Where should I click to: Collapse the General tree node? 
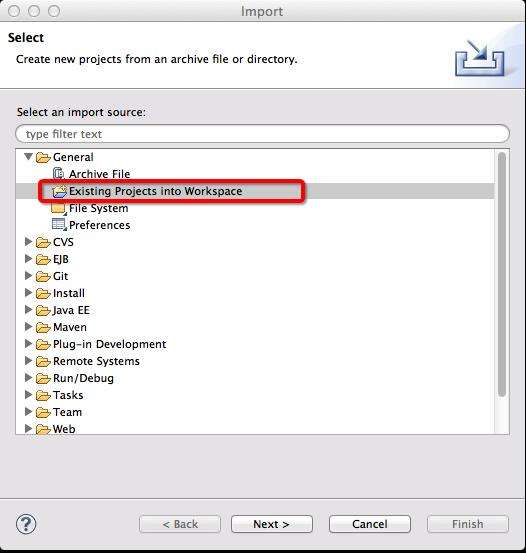point(29,157)
